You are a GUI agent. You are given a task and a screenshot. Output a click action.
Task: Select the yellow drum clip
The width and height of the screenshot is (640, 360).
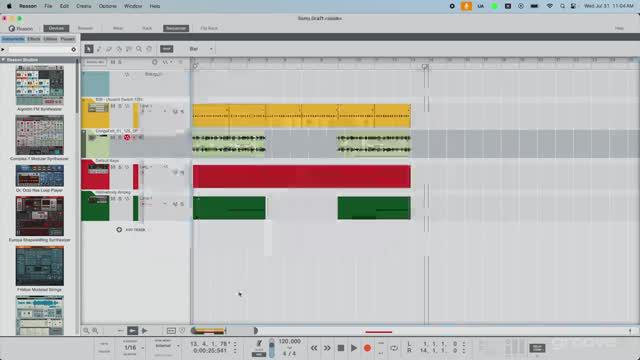[x=302, y=116]
